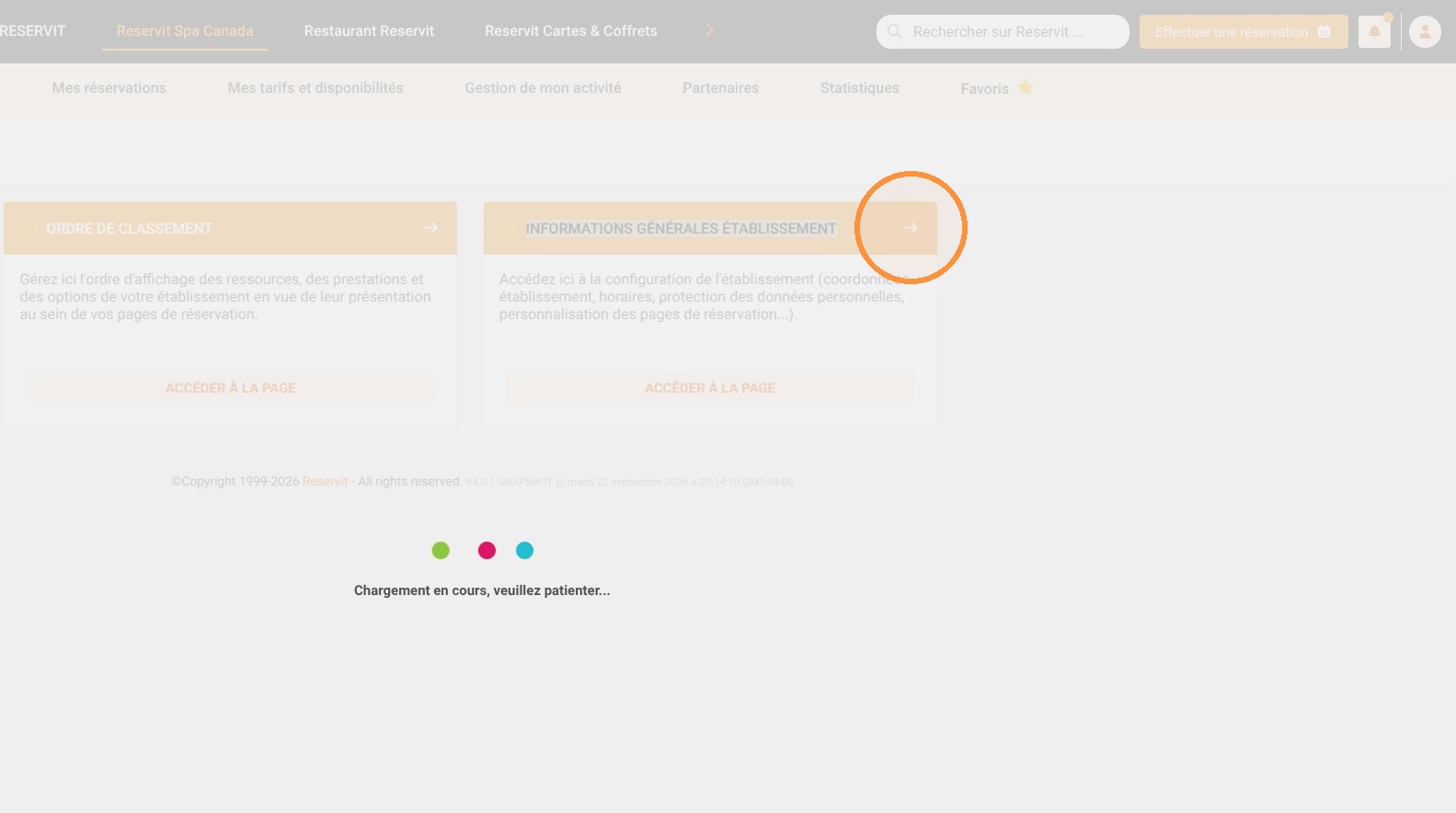
Task: Click the 'Accédez ici à la configuration' description text
Action: (x=704, y=296)
